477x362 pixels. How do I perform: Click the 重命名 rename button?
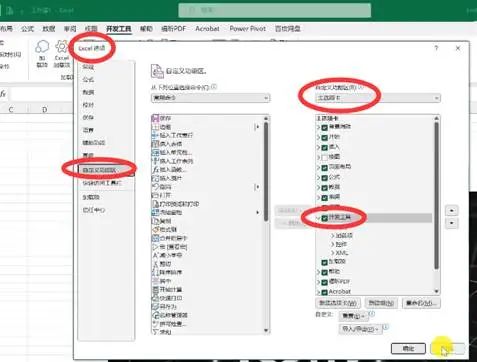421,303
